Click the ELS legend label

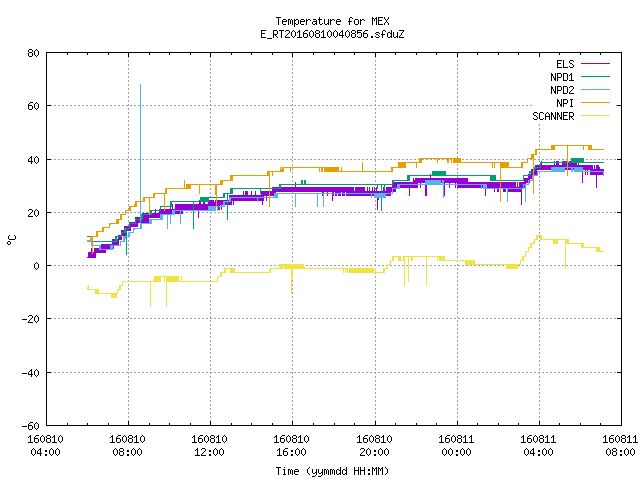point(565,64)
